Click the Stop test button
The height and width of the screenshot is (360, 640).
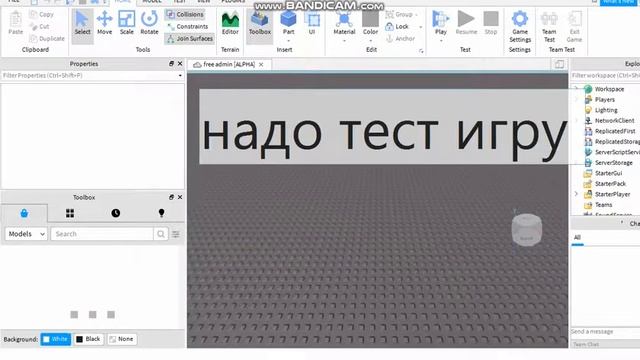[491, 24]
